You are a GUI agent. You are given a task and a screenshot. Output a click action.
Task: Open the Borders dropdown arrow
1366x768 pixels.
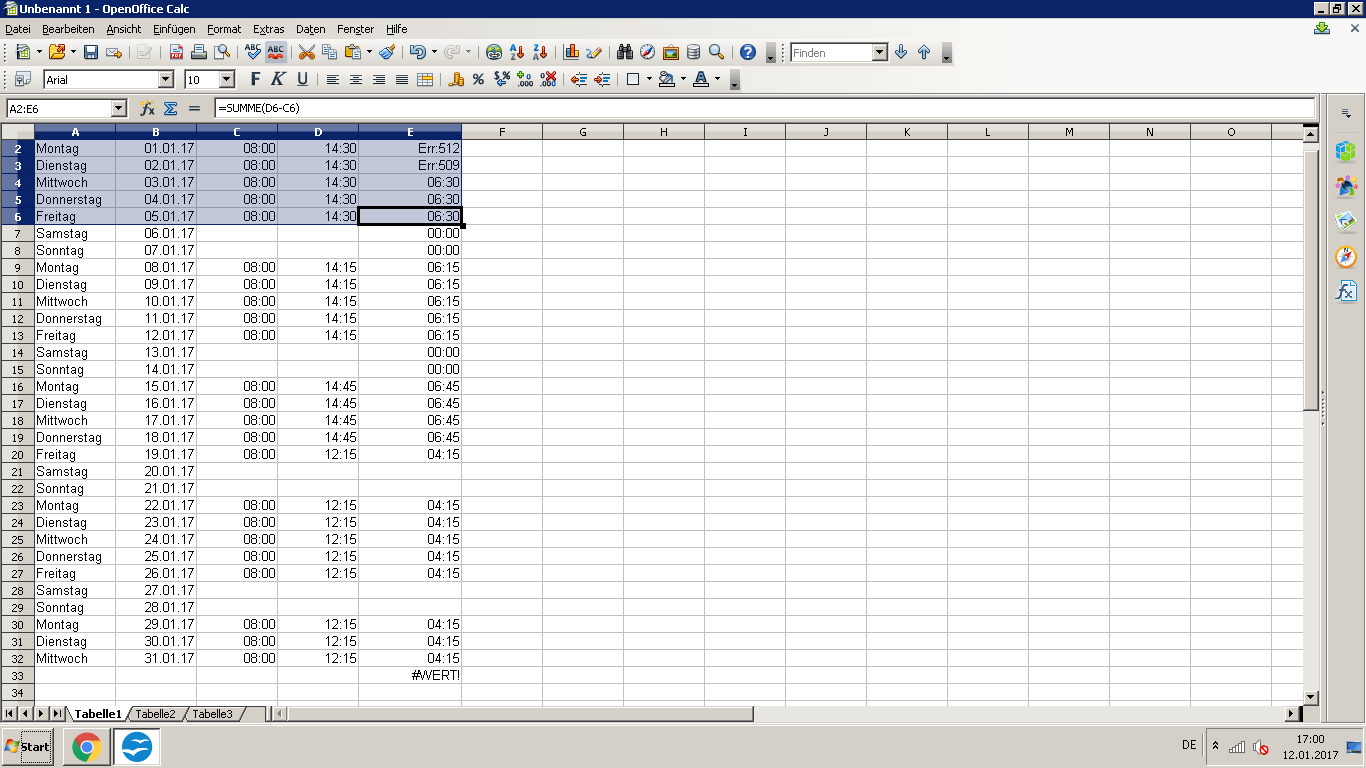point(649,79)
